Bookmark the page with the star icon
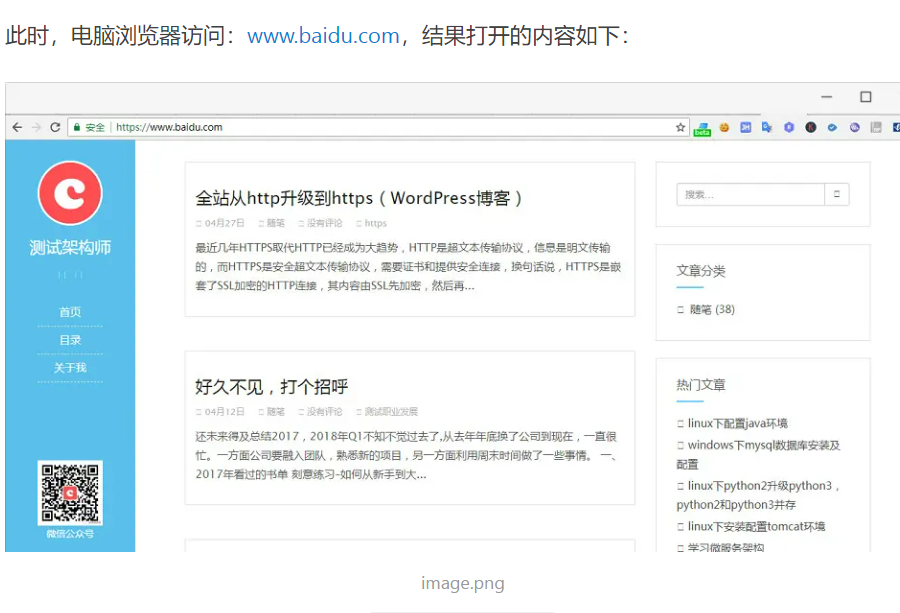This screenshot has height=613, width=900. pyautogui.click(x=681, y=127)
